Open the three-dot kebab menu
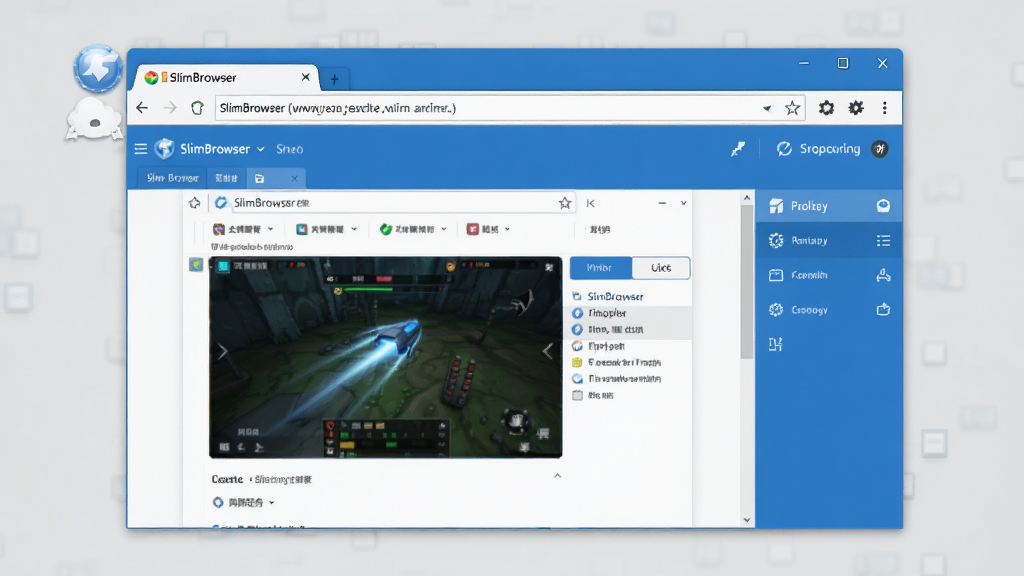Screen dimensions: 1024x576 pos(884,108)
